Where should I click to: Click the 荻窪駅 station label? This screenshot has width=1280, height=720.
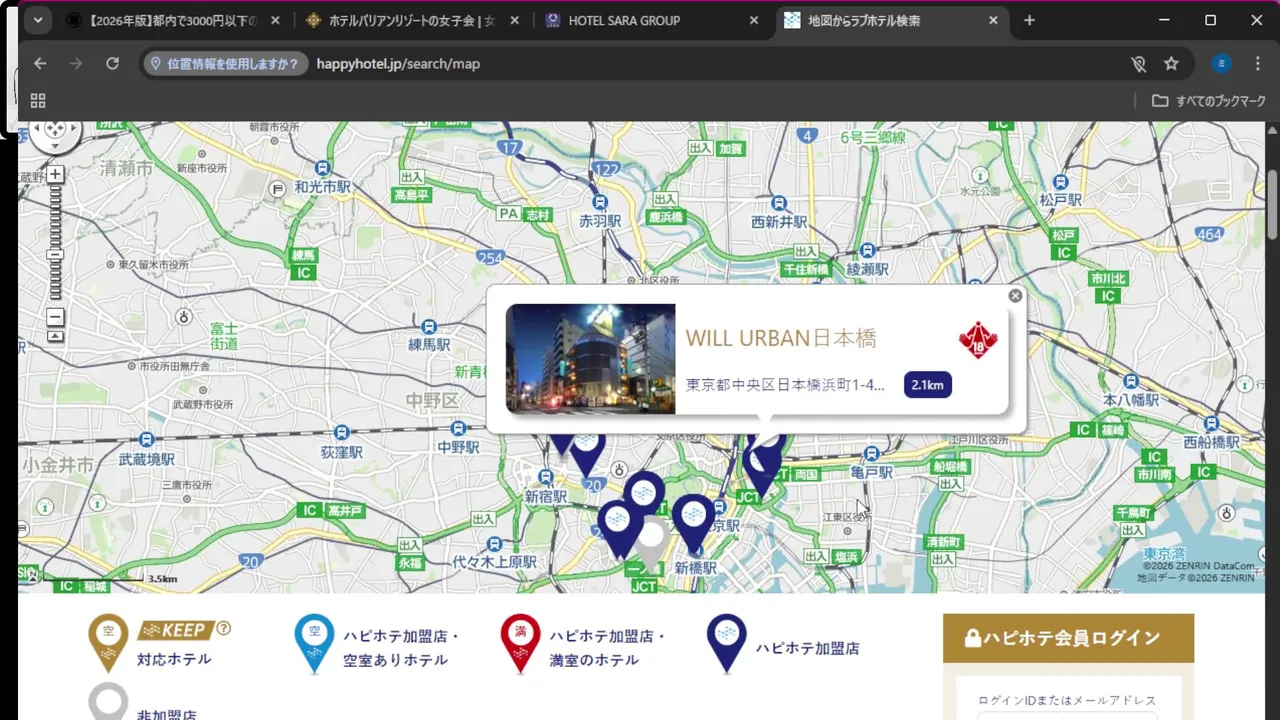click(x=341, y=452)
